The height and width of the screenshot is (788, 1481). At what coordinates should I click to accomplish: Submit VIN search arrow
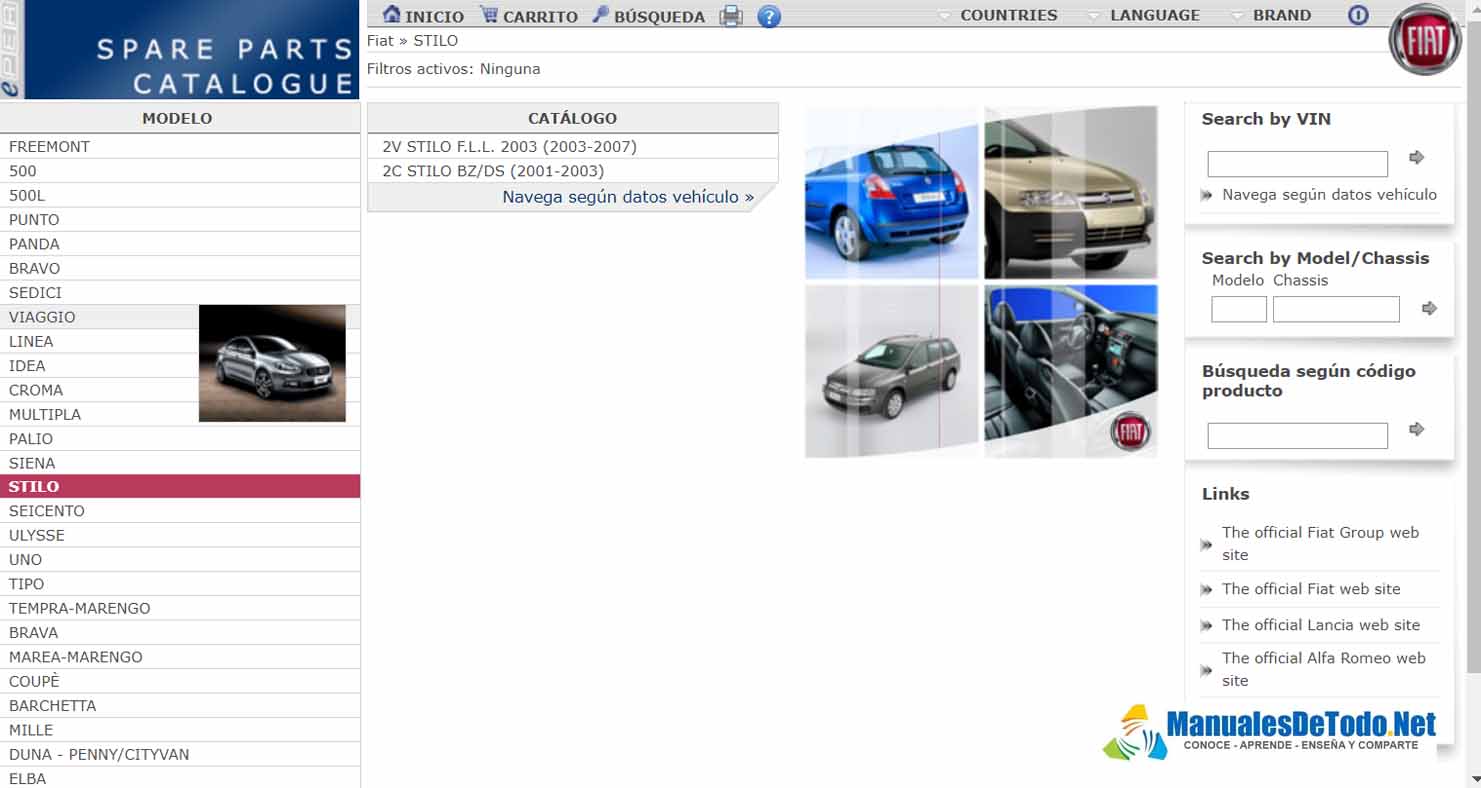point(1416,158)
